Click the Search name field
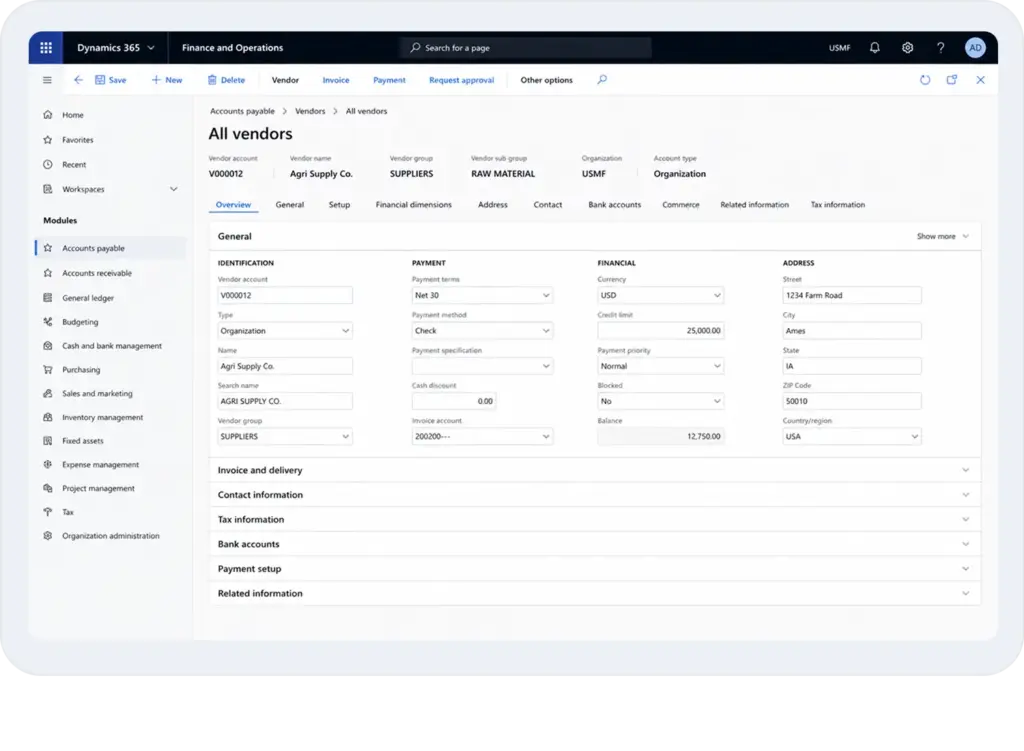1024x751 pixels. (x=285, y=401)
